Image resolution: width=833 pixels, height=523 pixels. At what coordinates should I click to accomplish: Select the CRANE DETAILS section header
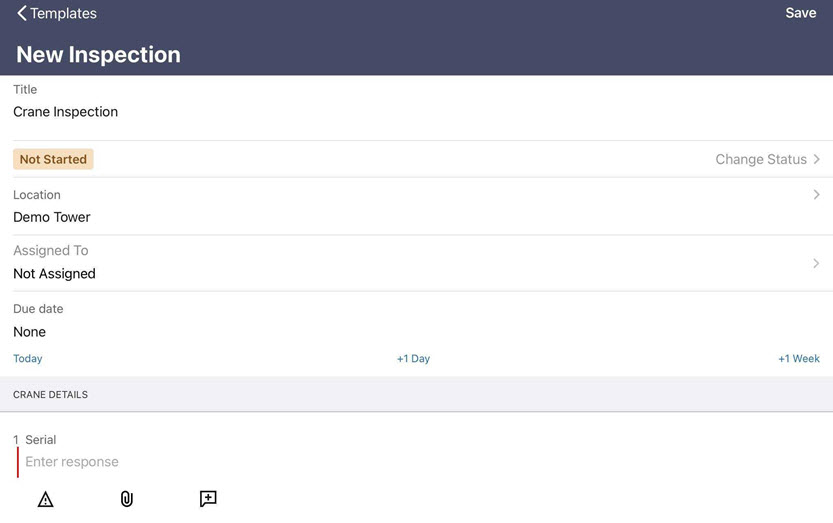click(416, 394)
